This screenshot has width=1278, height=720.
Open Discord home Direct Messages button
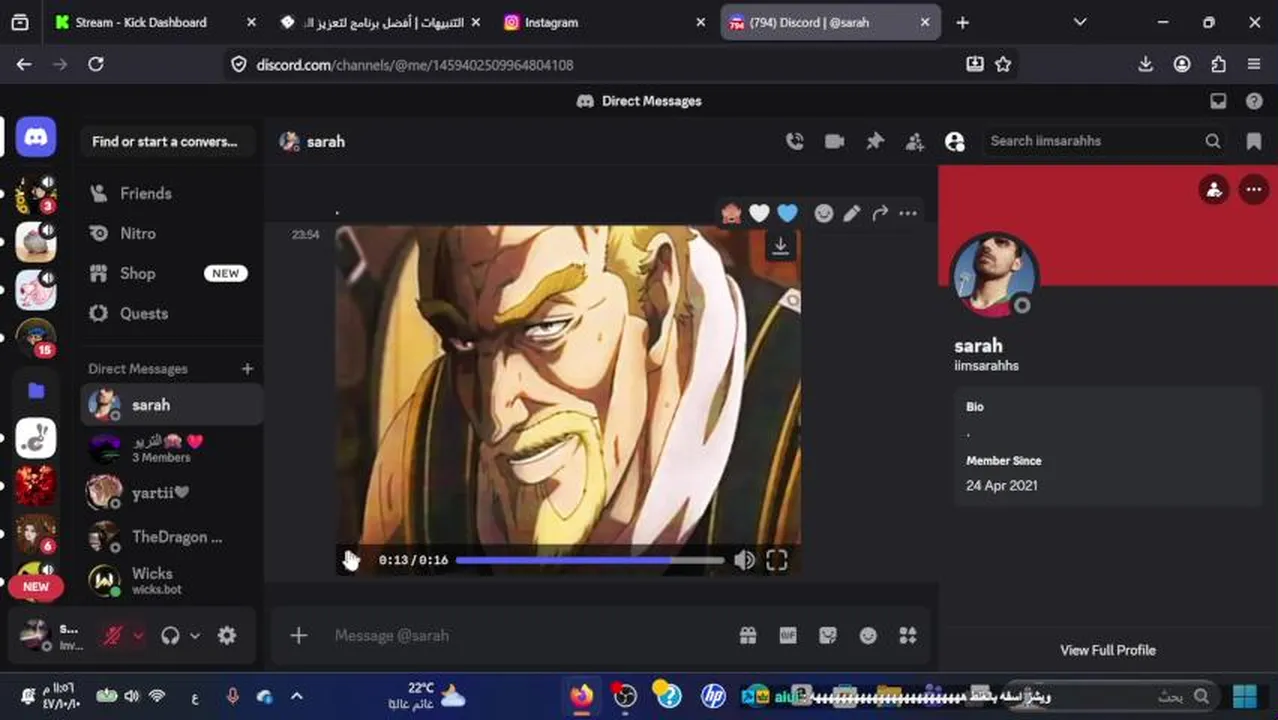point(36,137)
